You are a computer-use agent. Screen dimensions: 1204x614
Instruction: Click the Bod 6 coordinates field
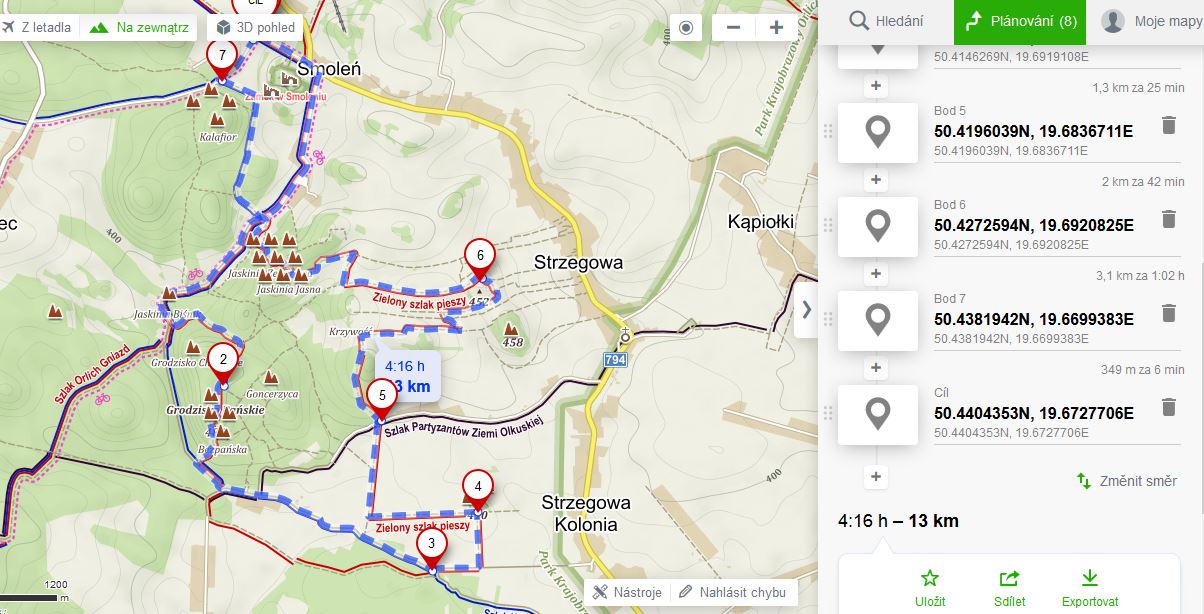(1033, 225)
